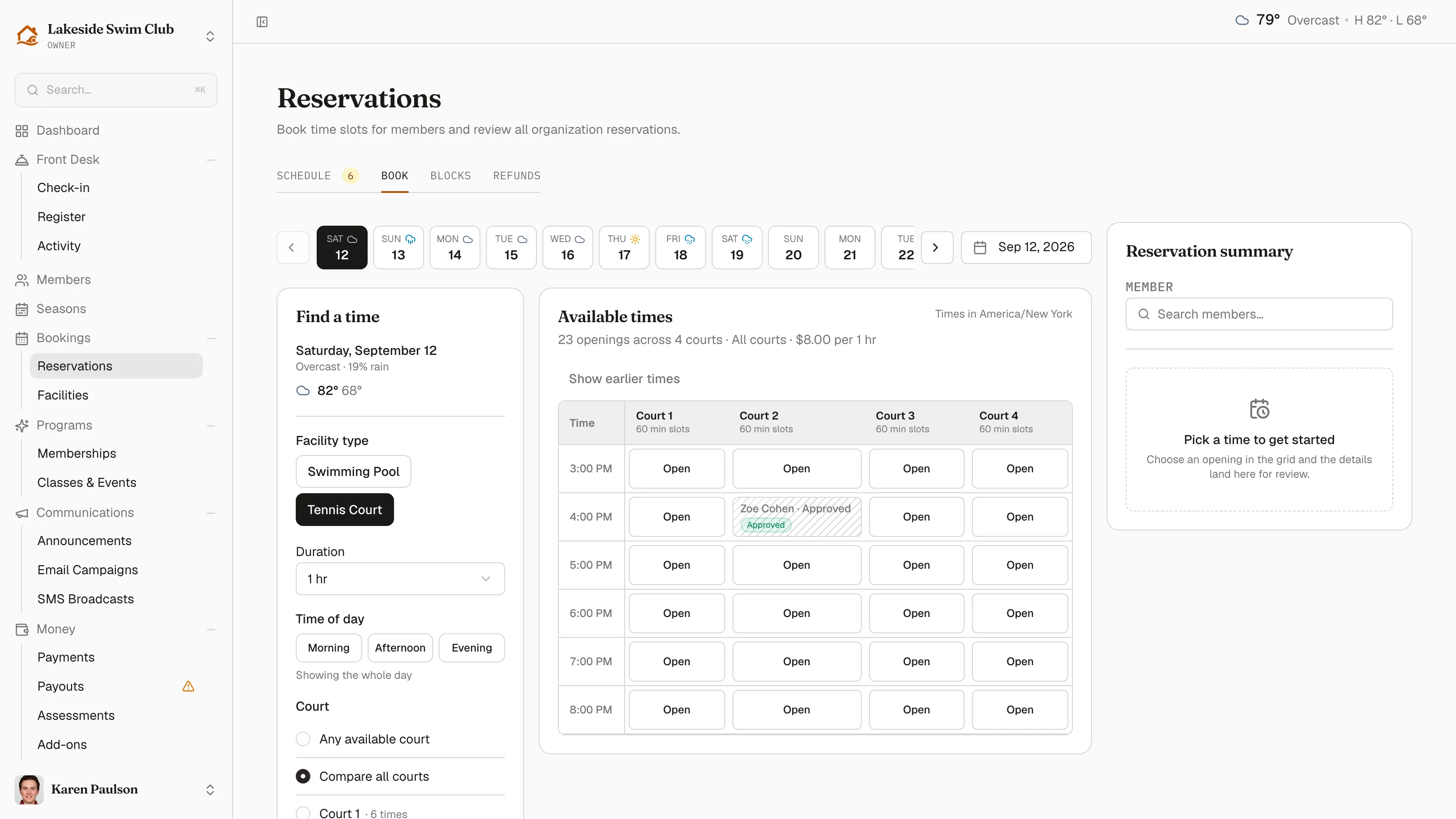
Task: Click the Seasons calendar icon
Action: pos(21,309)
